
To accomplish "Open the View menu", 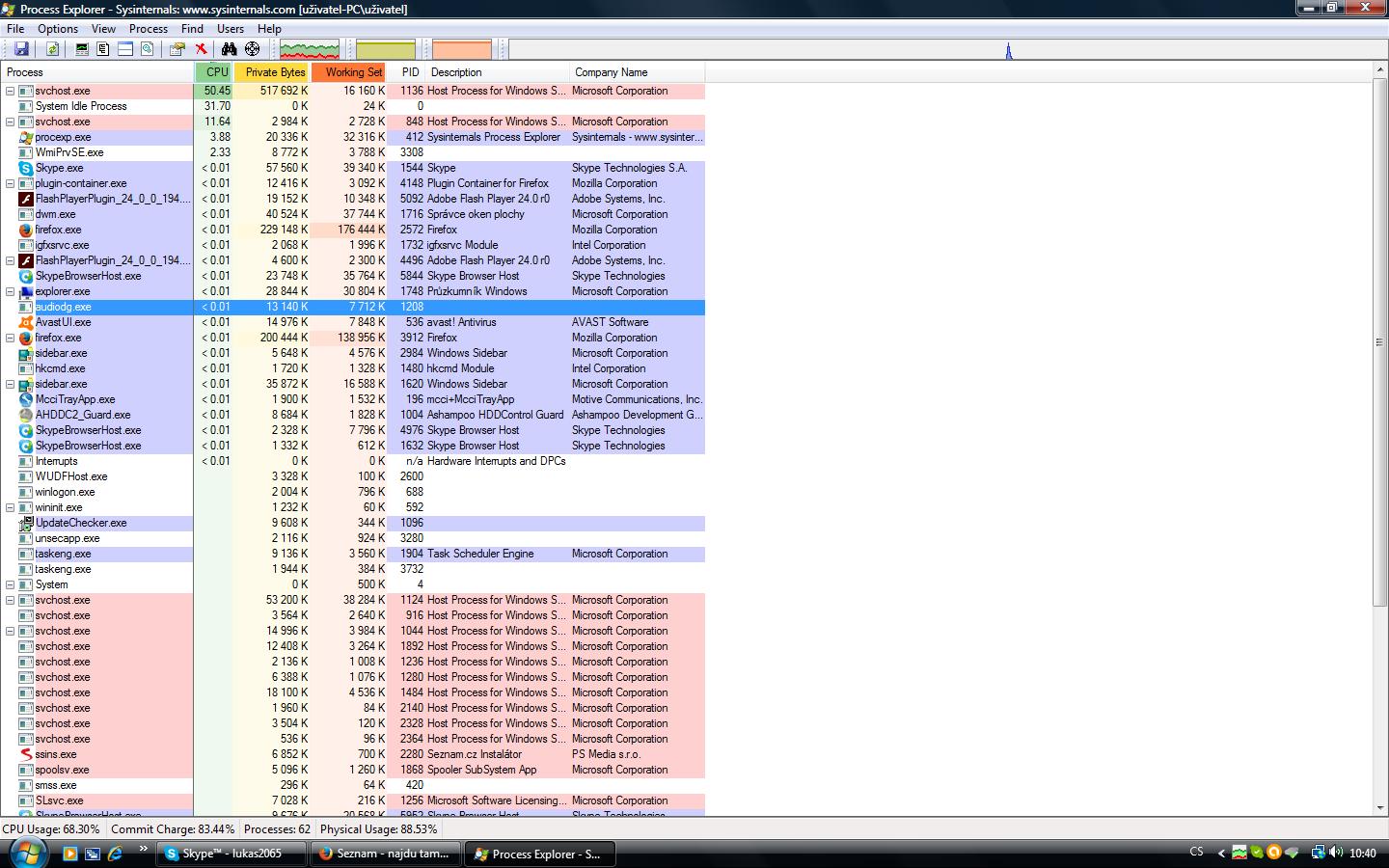I will 103,29.
